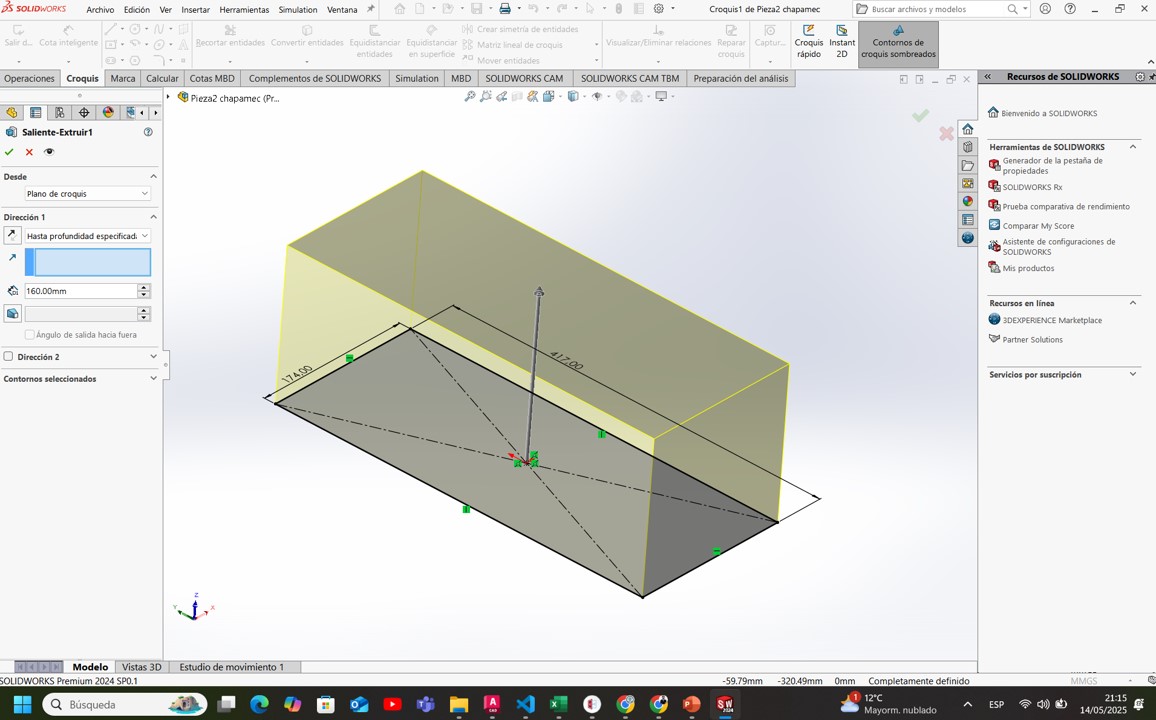The image size is (1156, 720).
Task: Open Estudio de movimiento 1 tab
Action: coord(231,667)
